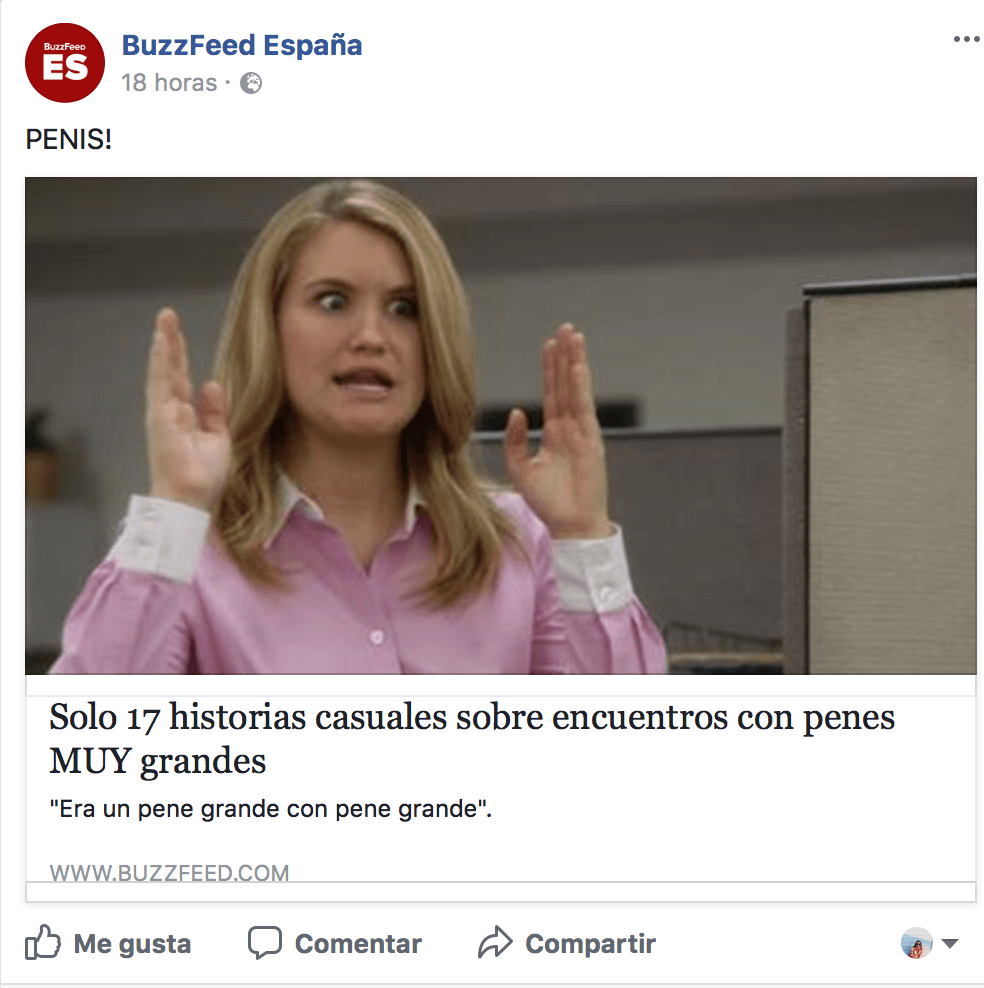Viewport: 984px width, 988px height.
Task: Expand the post-as identity dropdown arrow
Action: (x=950, y=944)
